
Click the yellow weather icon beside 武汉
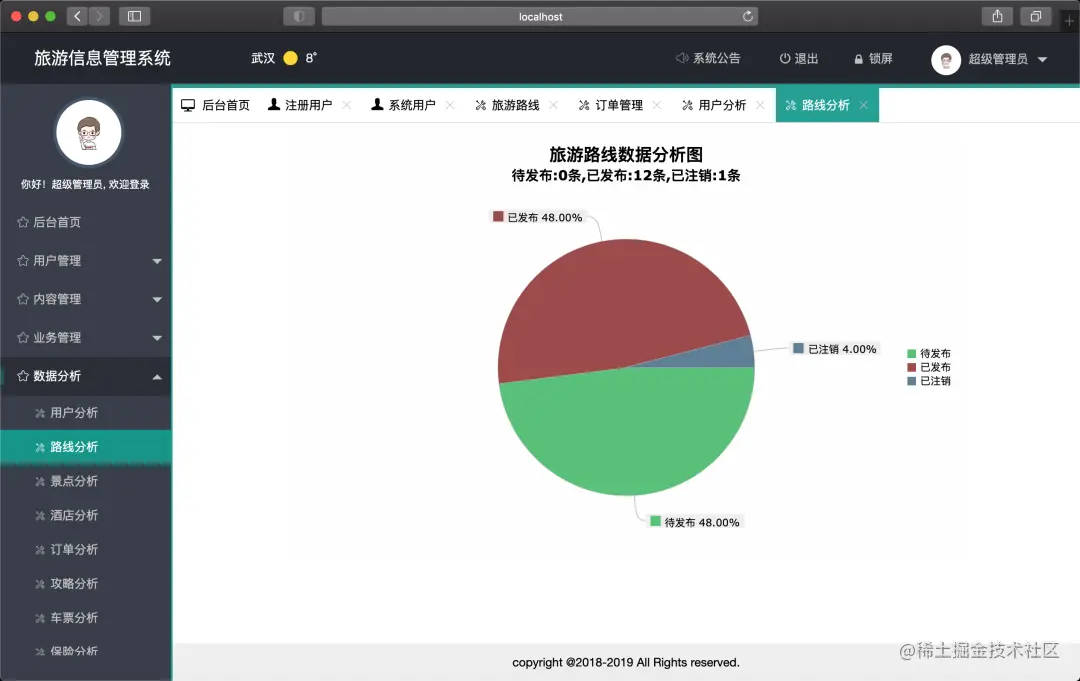[x=290, y=59]
